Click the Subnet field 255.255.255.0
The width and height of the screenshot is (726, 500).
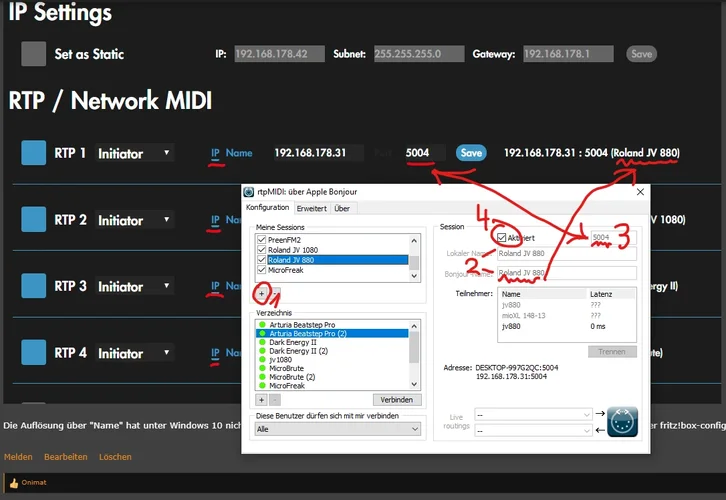pyautogui.click(x=419, y=54)
